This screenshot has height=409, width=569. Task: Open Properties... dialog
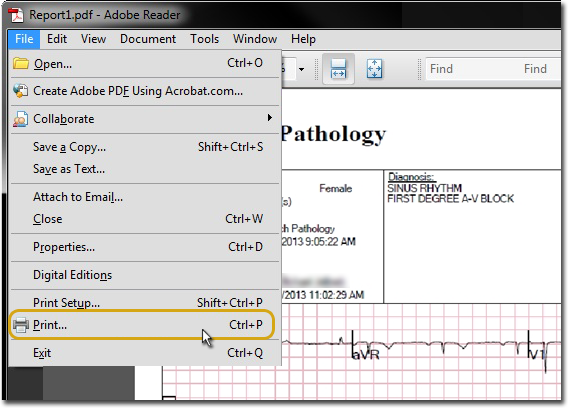pyautogui.click(x=144, y=247)
